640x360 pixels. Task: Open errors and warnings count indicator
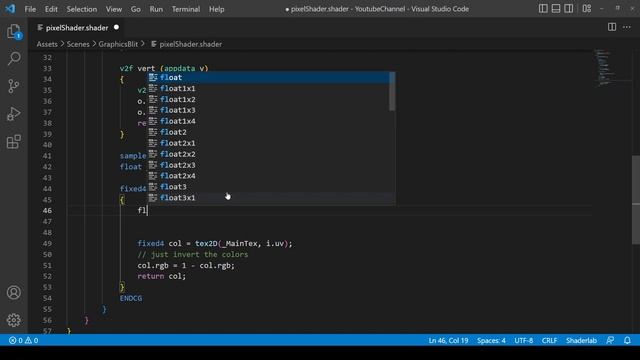coord(23,340)
